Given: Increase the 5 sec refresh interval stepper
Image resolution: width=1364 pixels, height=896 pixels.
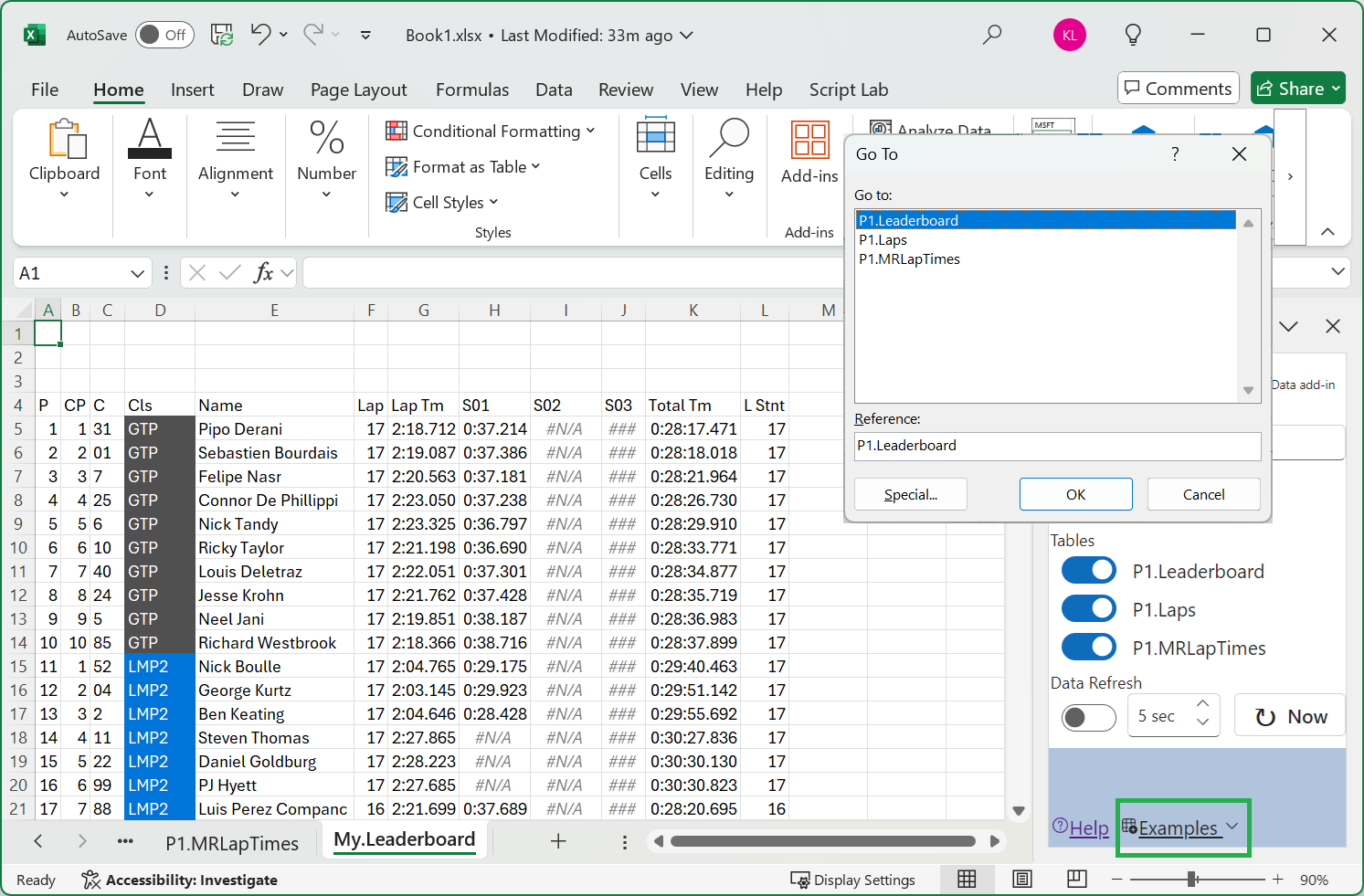Looking at the screenshot, I should 1203,704.
